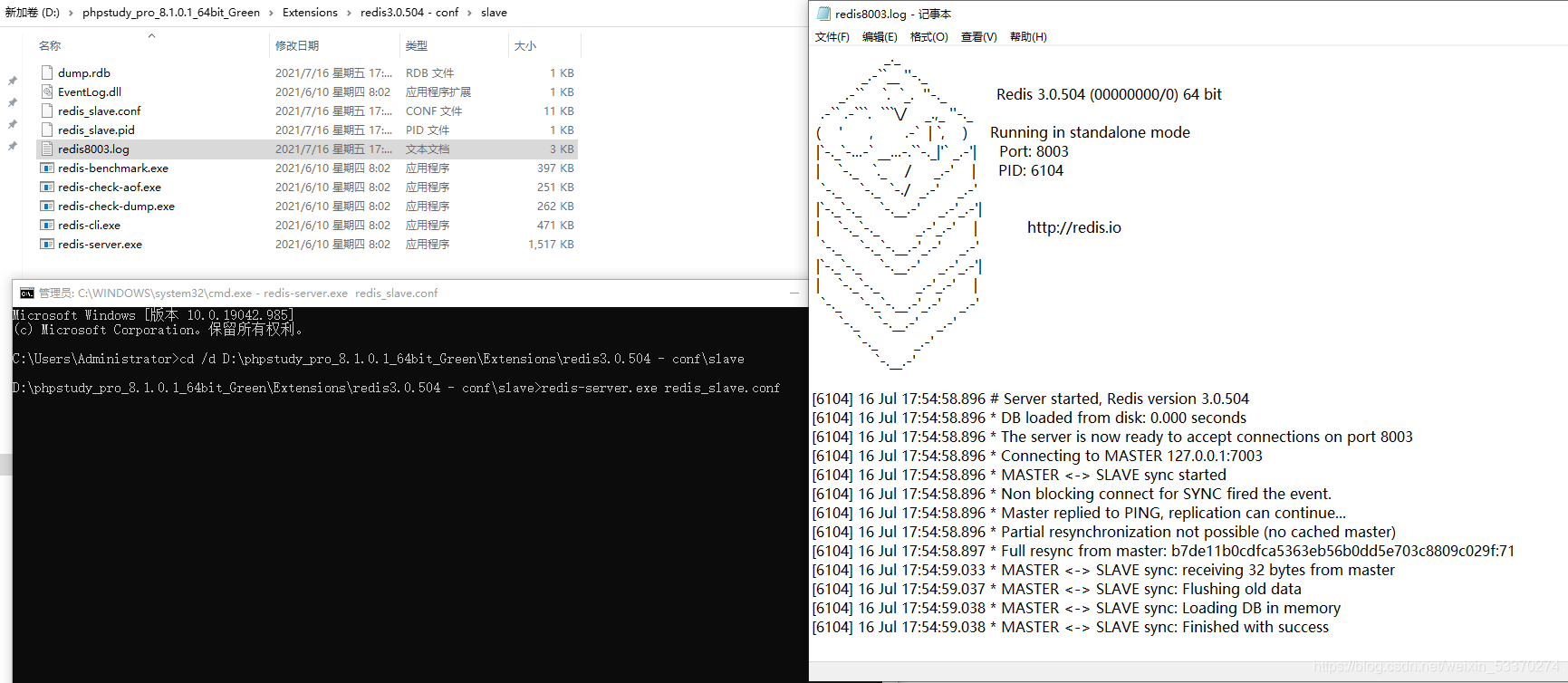Click 'MASTER <-> SLAVE sync: Finished with success' line
This screenshot has width=1568, height=683.
point(1070,627)
